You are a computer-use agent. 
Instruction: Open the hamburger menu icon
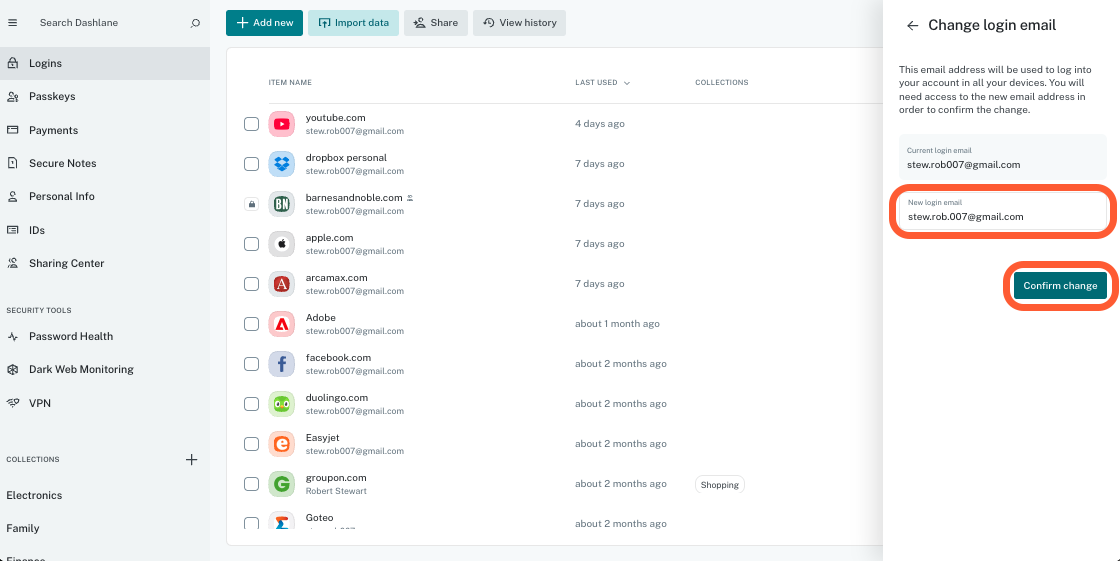click(x=12, y=23)
